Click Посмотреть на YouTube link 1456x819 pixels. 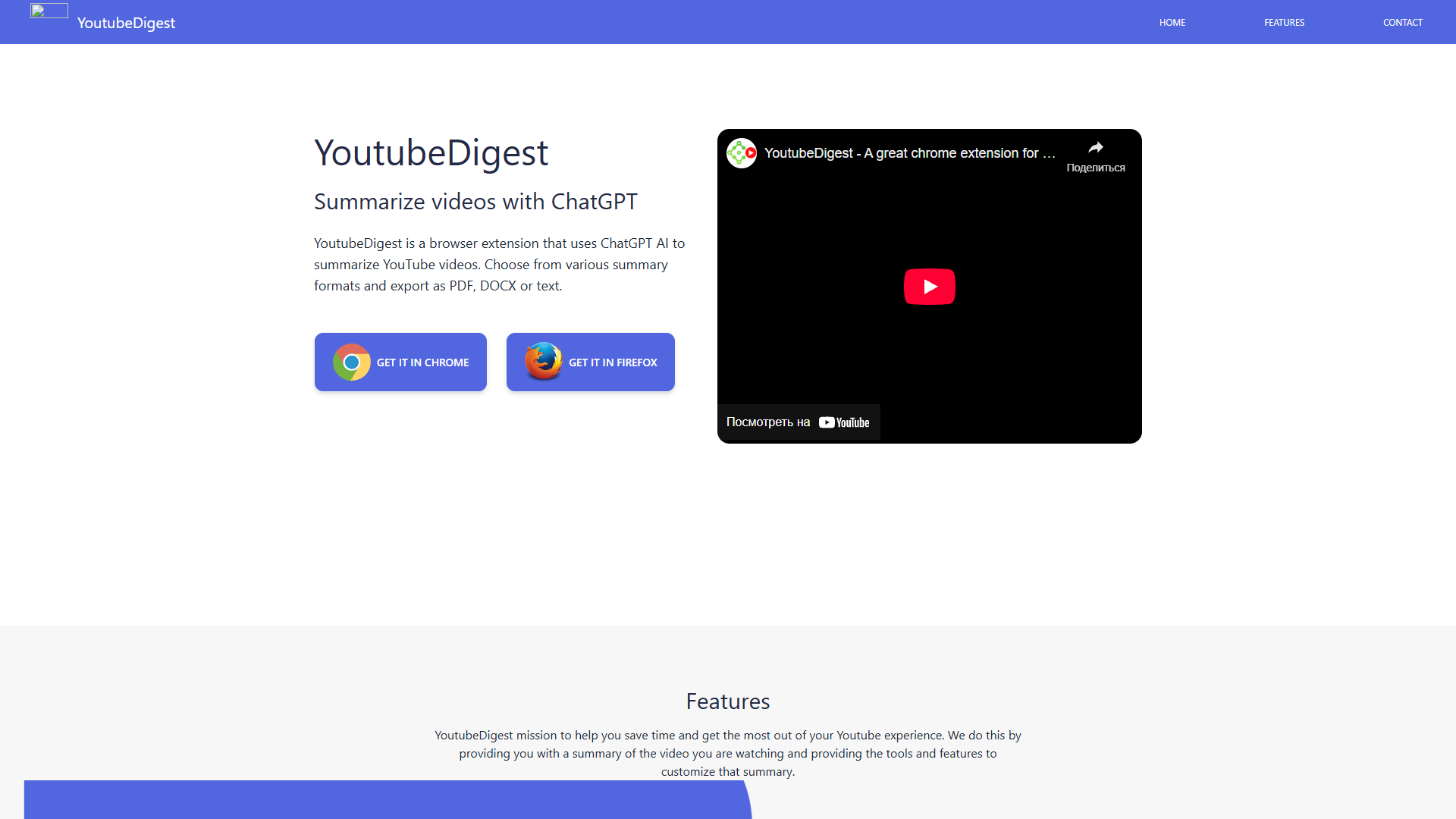tap(799, 422)
